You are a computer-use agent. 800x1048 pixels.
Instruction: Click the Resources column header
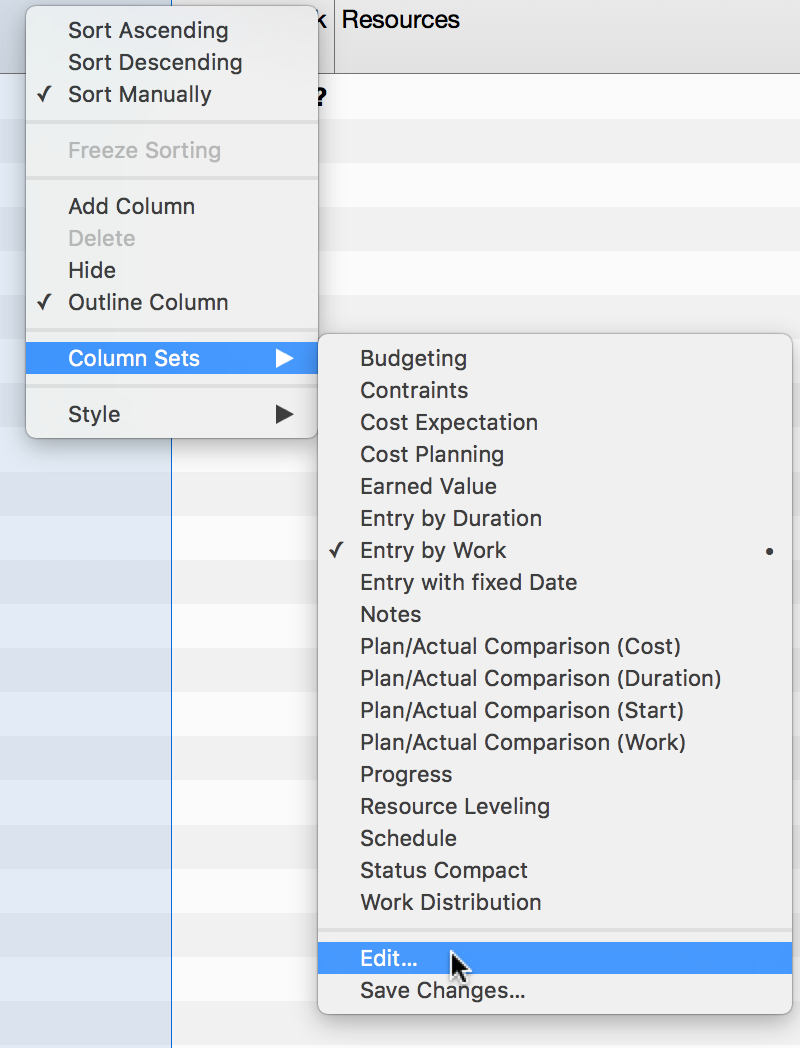click(567, 36)
